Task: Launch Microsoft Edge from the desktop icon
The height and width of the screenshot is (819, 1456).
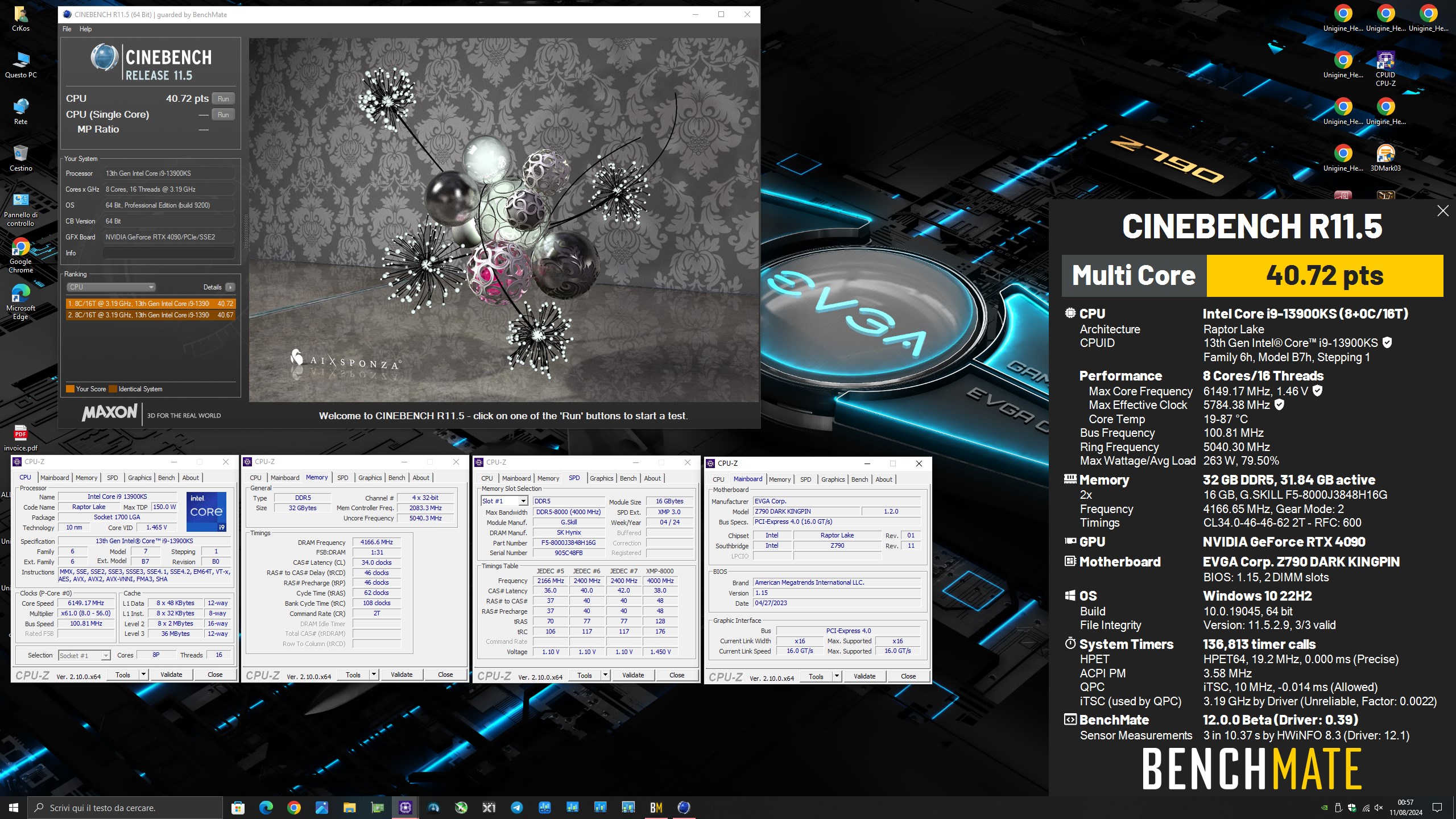Action: click(x=20, y=303)
